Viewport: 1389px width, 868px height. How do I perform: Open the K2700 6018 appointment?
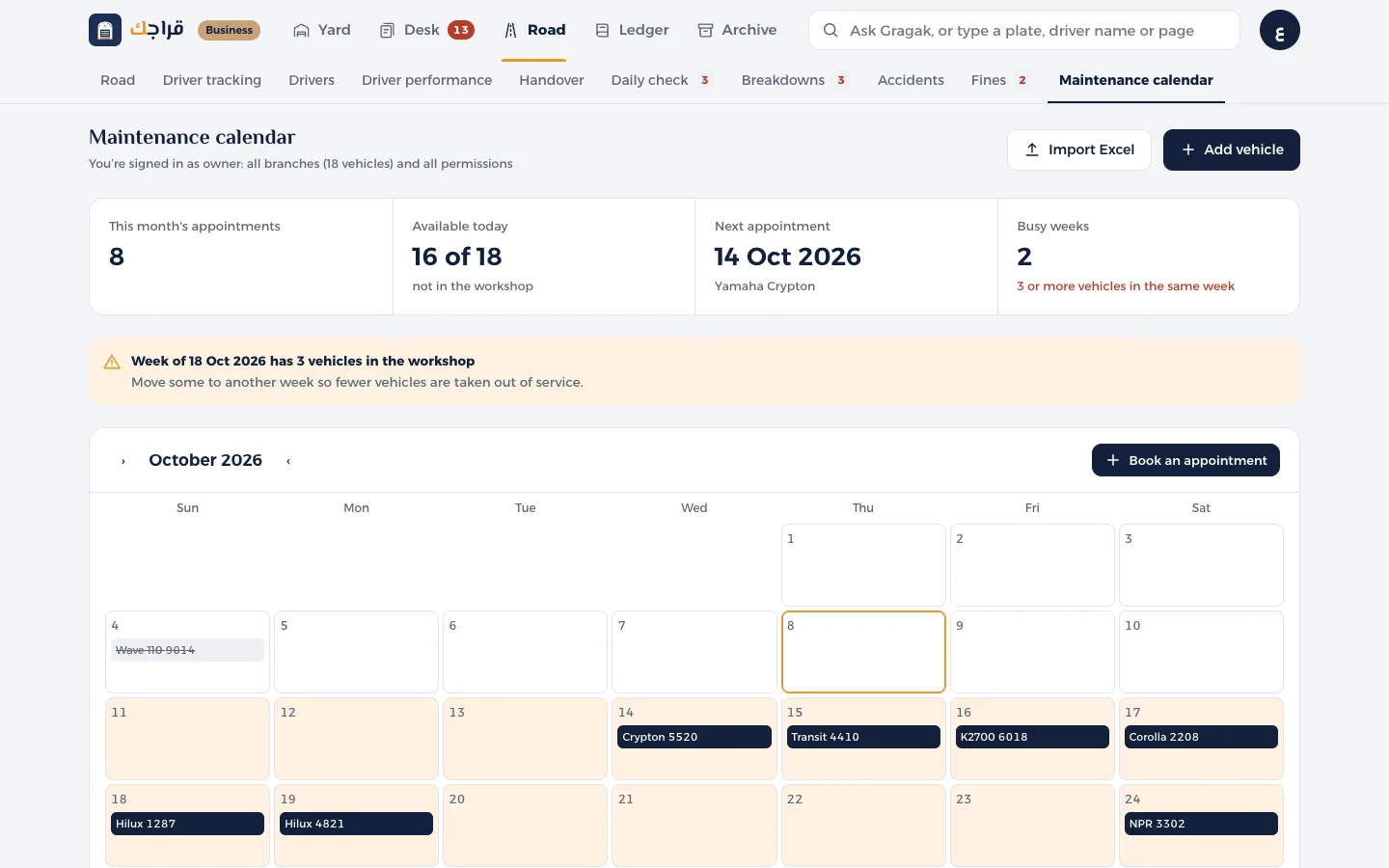1032,737
